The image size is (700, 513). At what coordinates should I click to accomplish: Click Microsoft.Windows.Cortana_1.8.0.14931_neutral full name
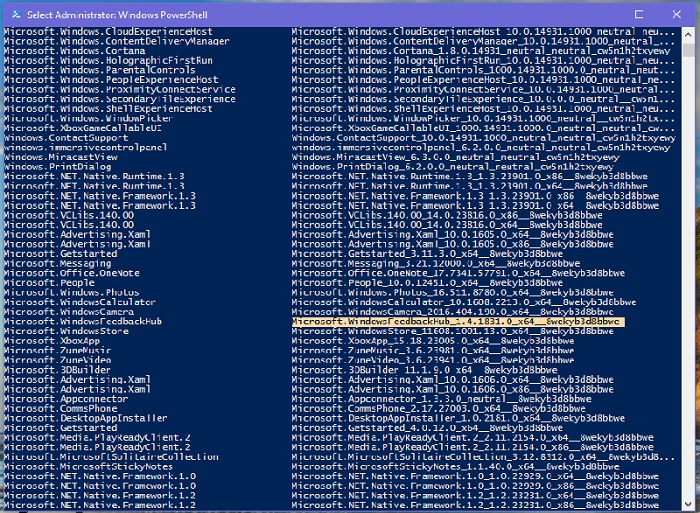point(481,51)
